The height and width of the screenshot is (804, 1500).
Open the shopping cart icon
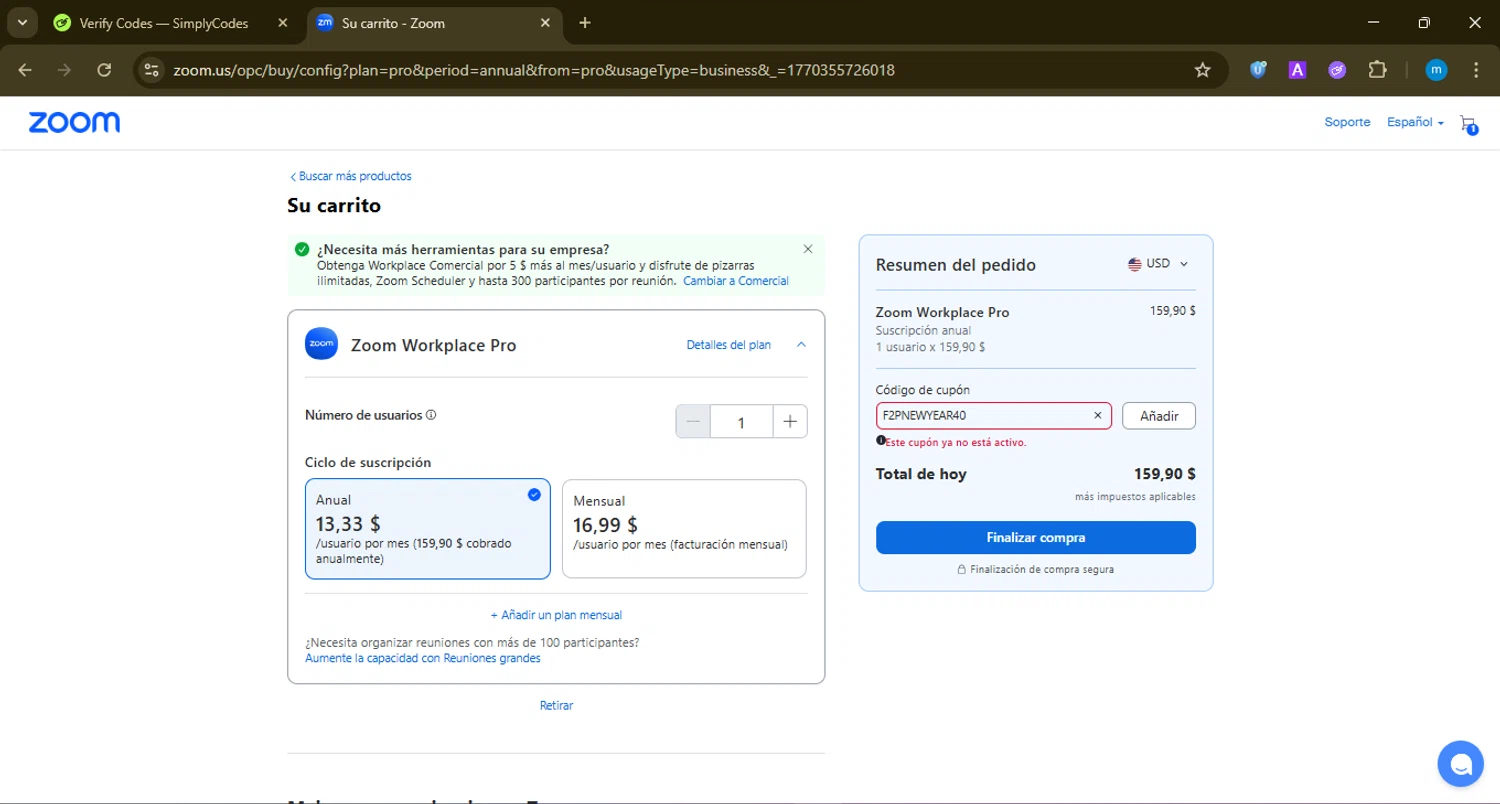[1468, 124]
